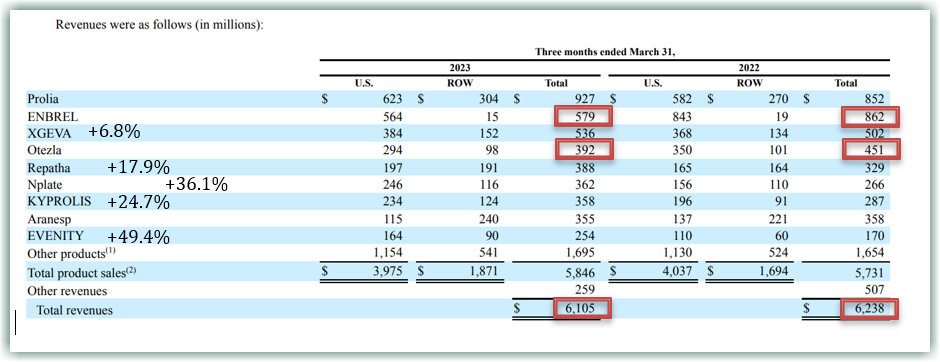This screenshot has width=940, height=362.
Task: Select Other products 2023 total 1,695
Action: [579, 253]
